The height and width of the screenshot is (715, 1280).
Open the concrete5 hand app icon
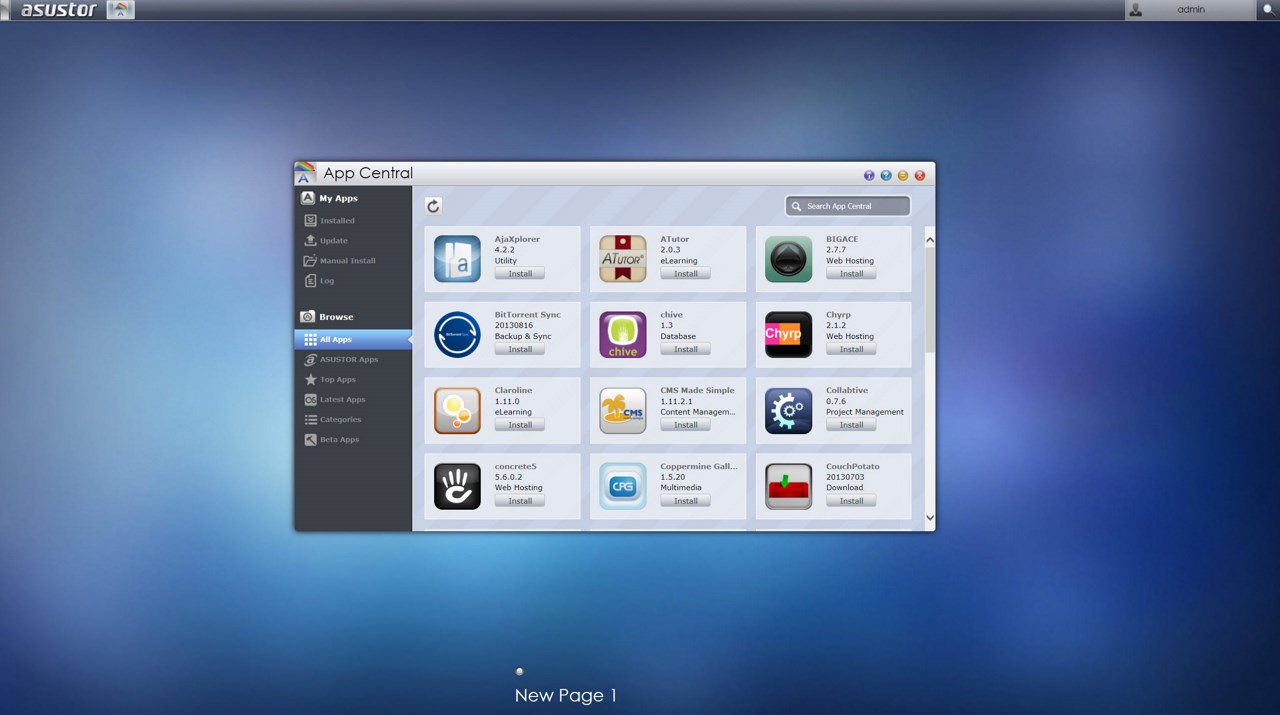[x=457, y=487]
